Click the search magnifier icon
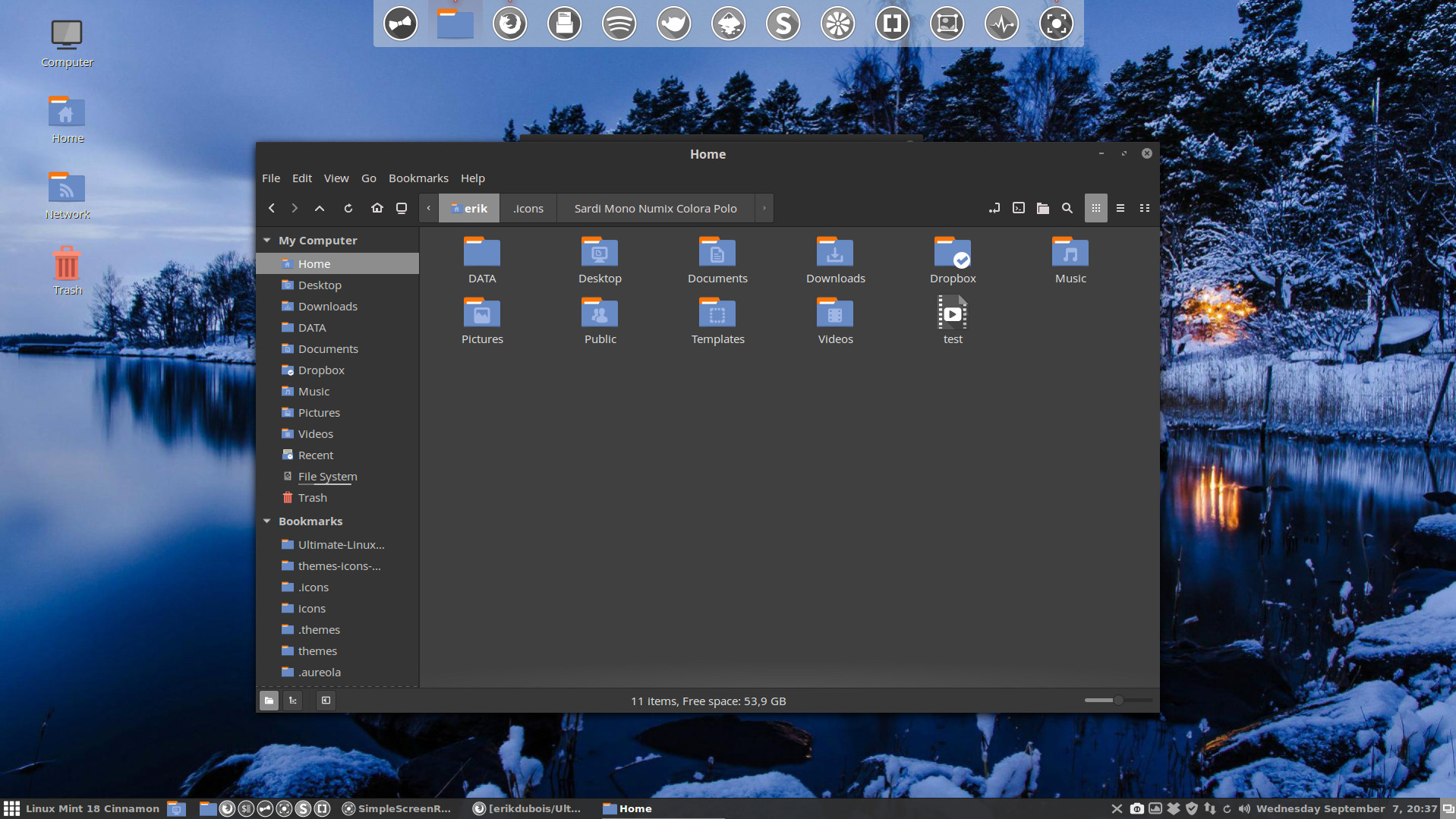 click(1067, 208)
